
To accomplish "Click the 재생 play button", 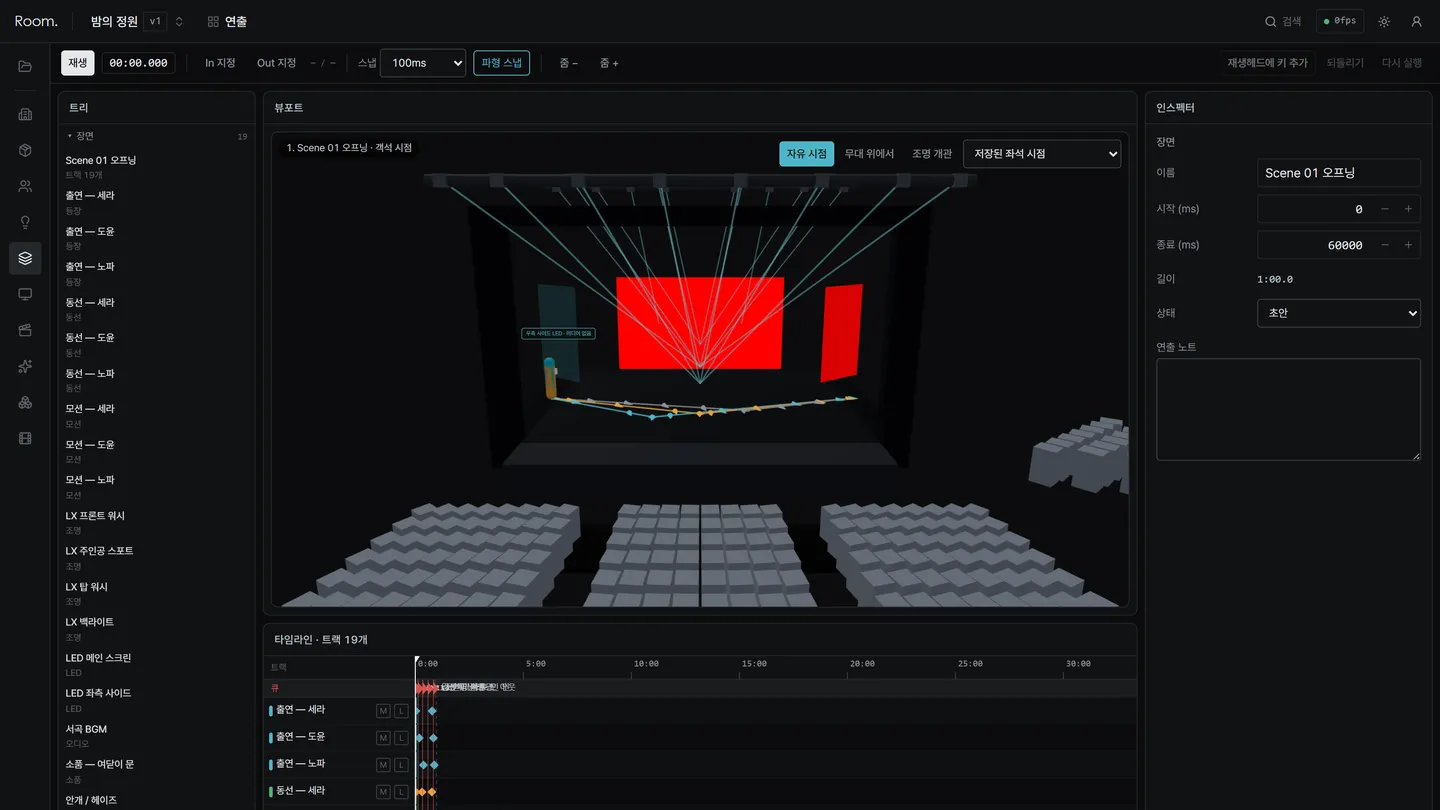I will [x=78, y=63].
